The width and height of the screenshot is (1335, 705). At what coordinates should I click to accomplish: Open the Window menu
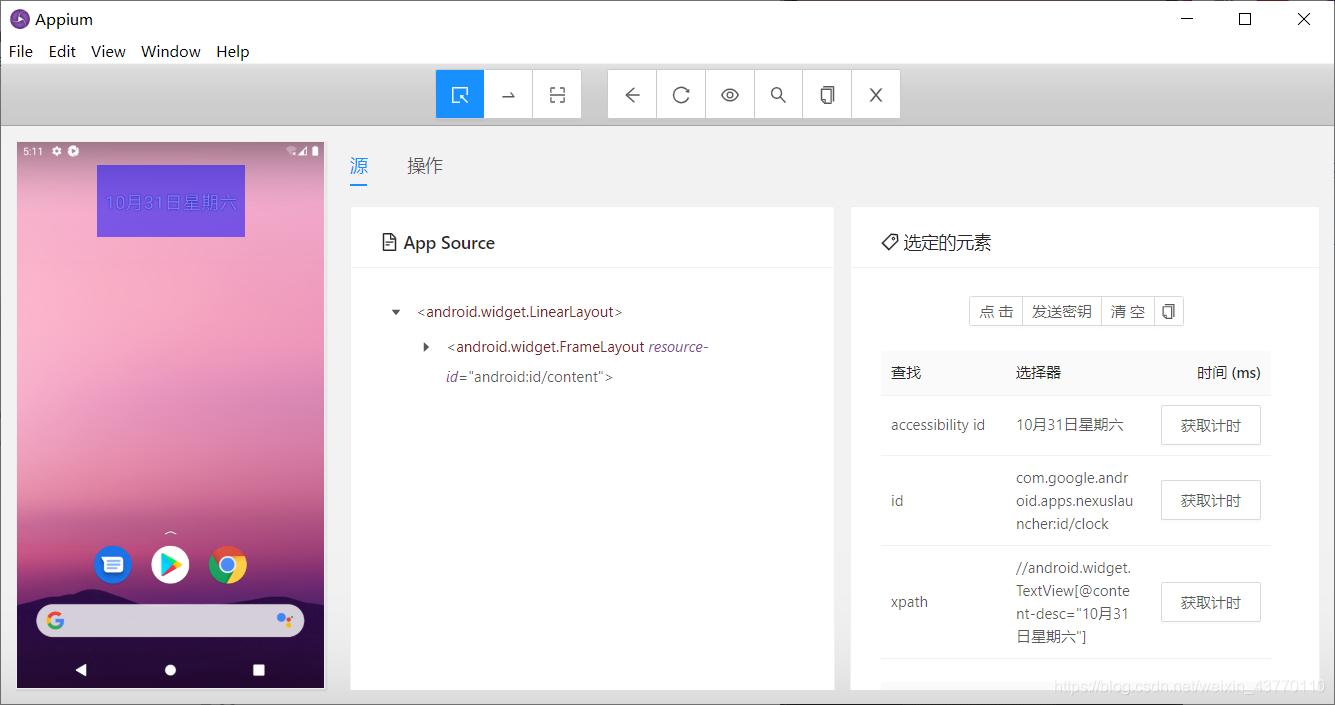171,51
